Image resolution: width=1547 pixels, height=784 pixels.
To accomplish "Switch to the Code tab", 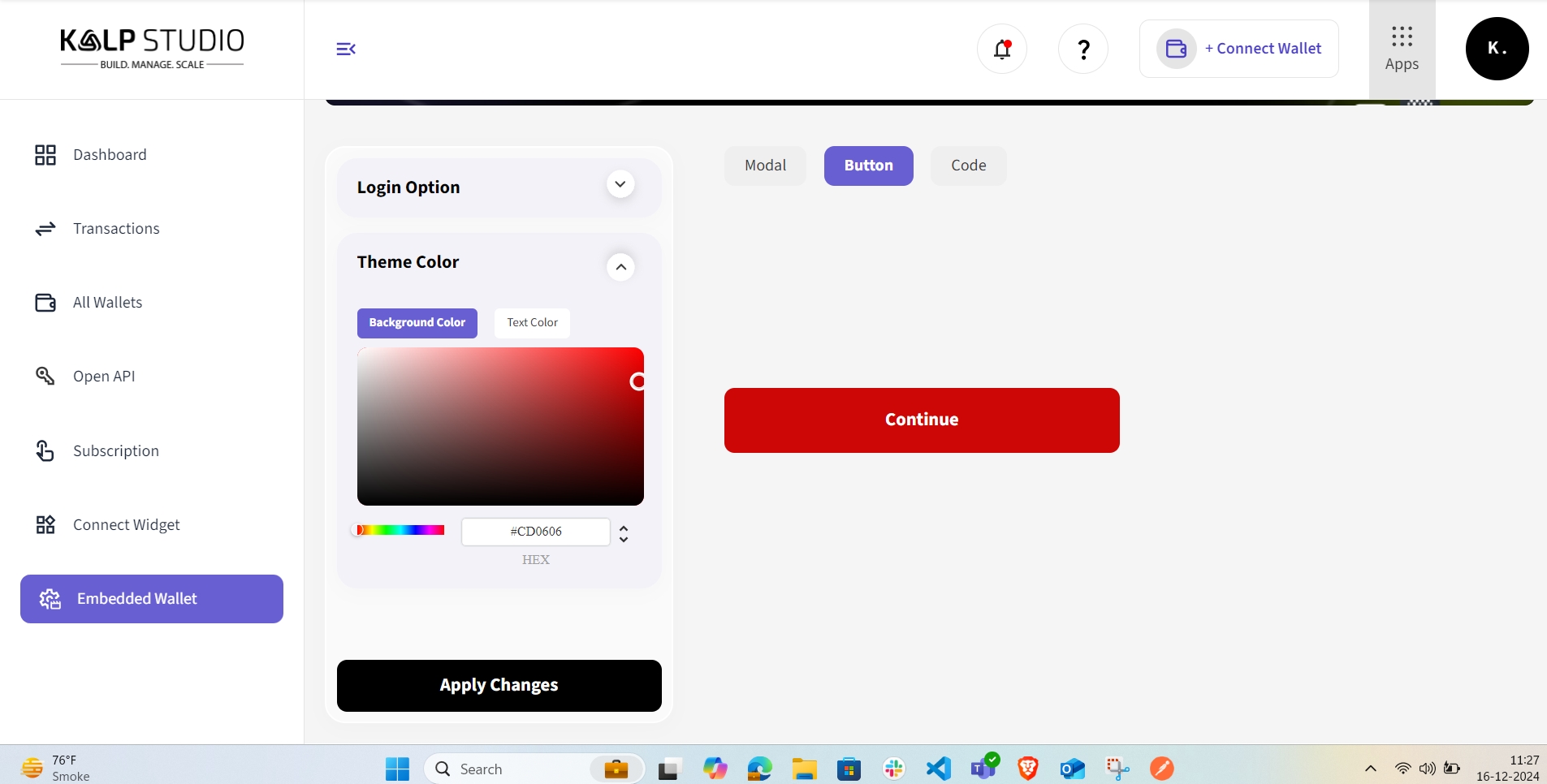I will point(968,166).
